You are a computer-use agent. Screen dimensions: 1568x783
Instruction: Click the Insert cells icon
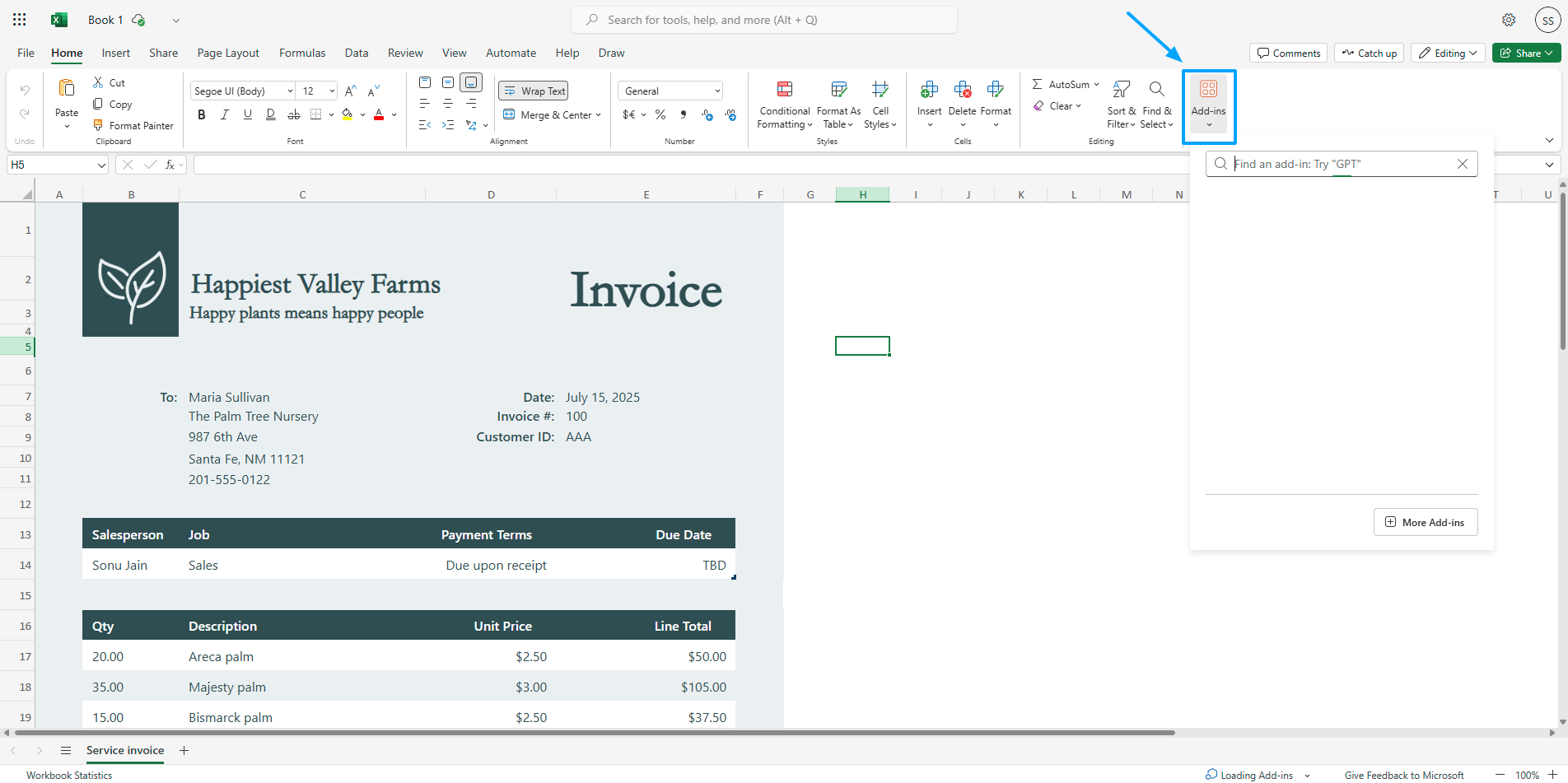click(929, 89)
